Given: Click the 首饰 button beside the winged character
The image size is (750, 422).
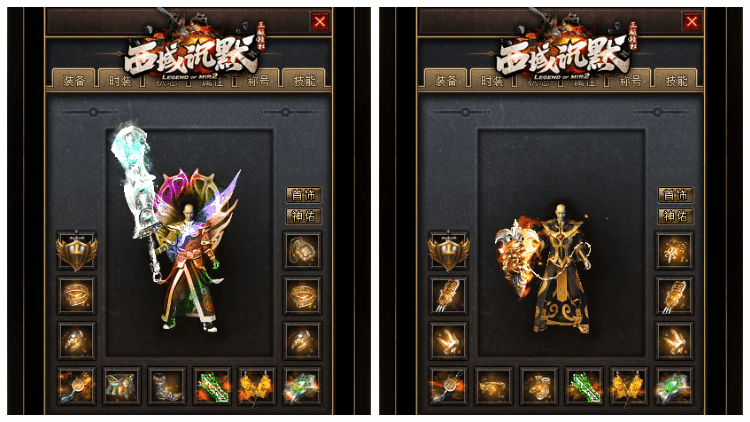Looking at the screenshot, I should (303, 195).
